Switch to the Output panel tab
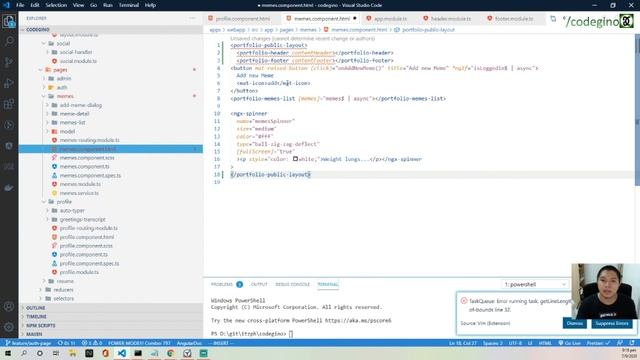 click(x=259, y=284)
